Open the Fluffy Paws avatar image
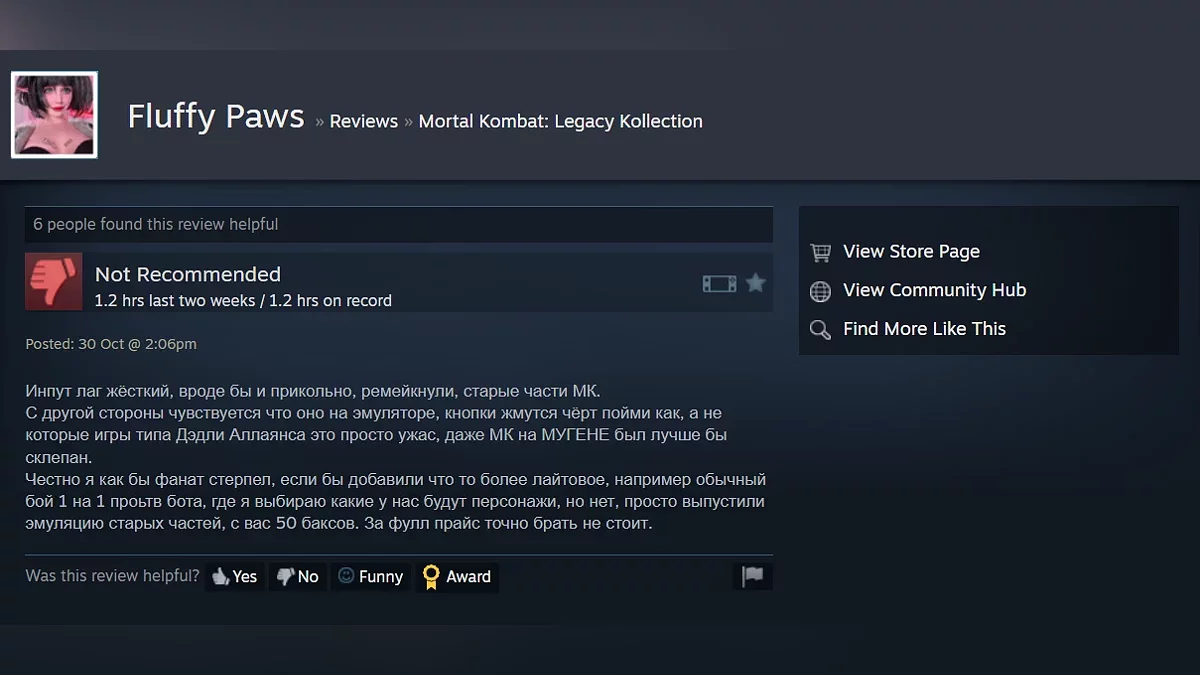The height and width of the screenshot is (675, 1200). pyautogui.click(x=54, y=115)
